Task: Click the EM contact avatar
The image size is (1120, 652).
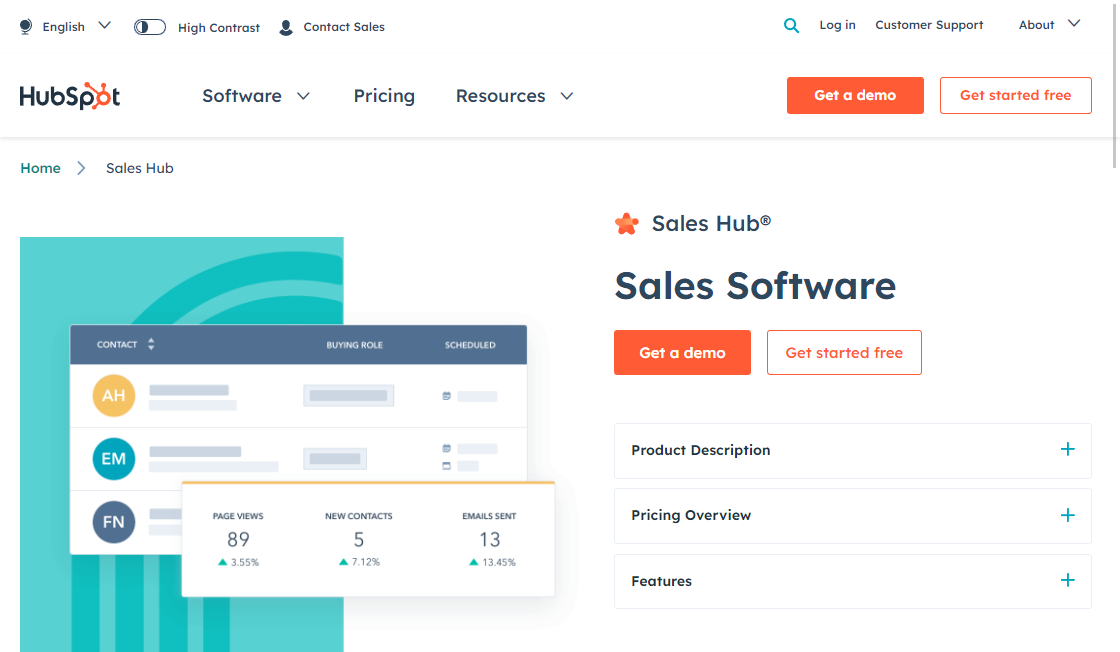Action: tap(113, 458)
